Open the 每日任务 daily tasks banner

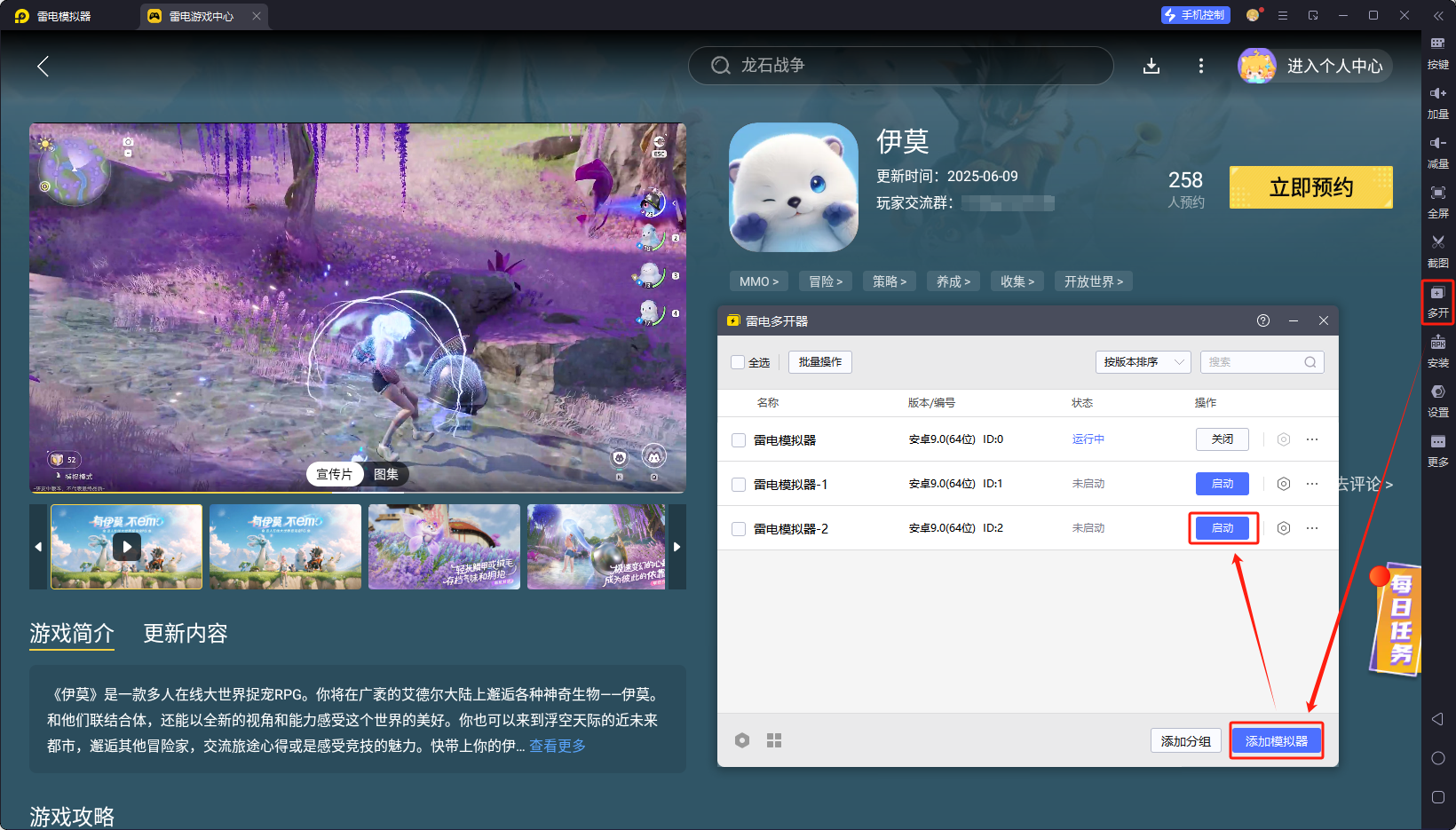[1396, 619]
